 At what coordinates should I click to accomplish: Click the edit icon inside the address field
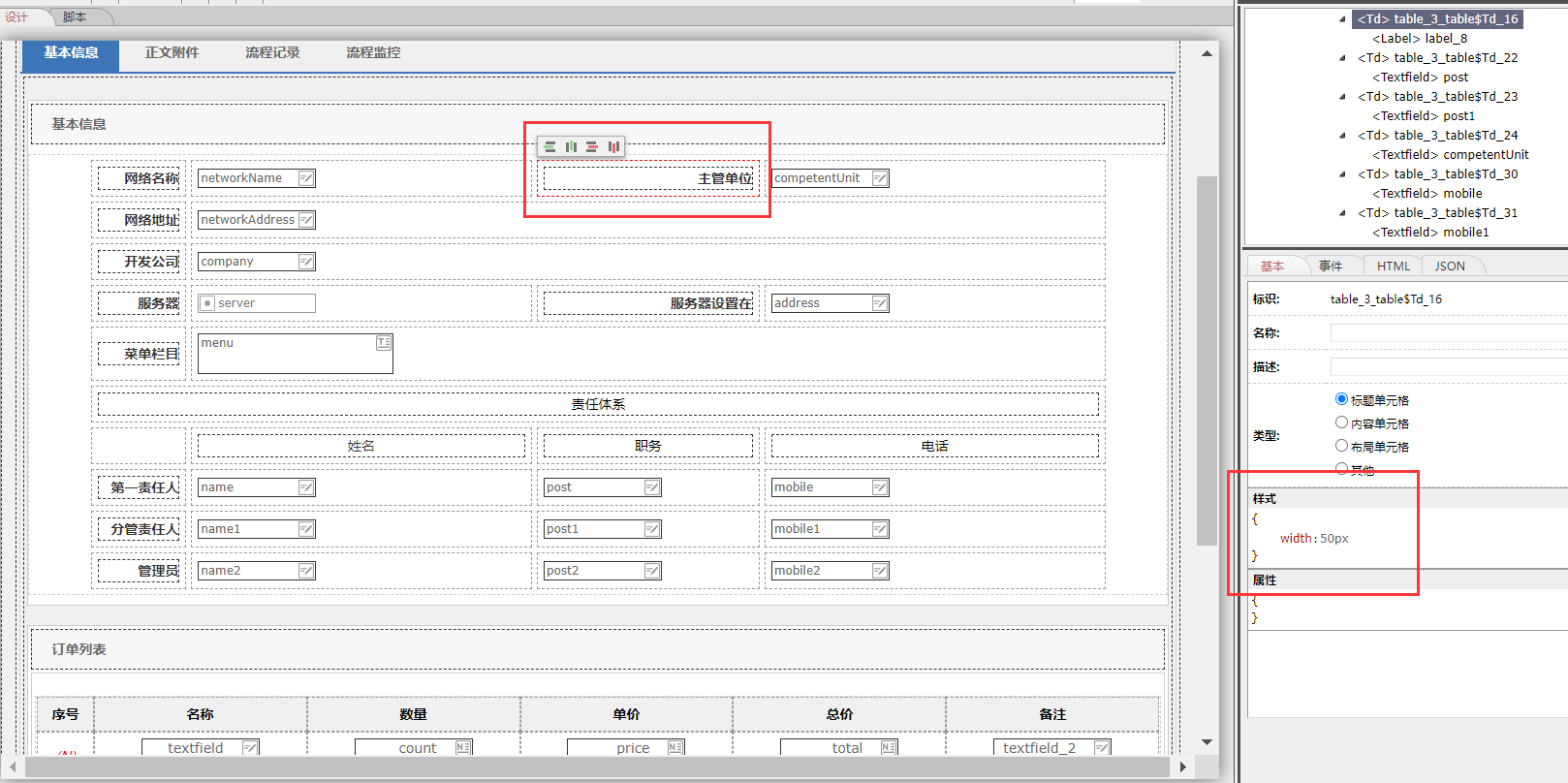(x=880, y=303)
